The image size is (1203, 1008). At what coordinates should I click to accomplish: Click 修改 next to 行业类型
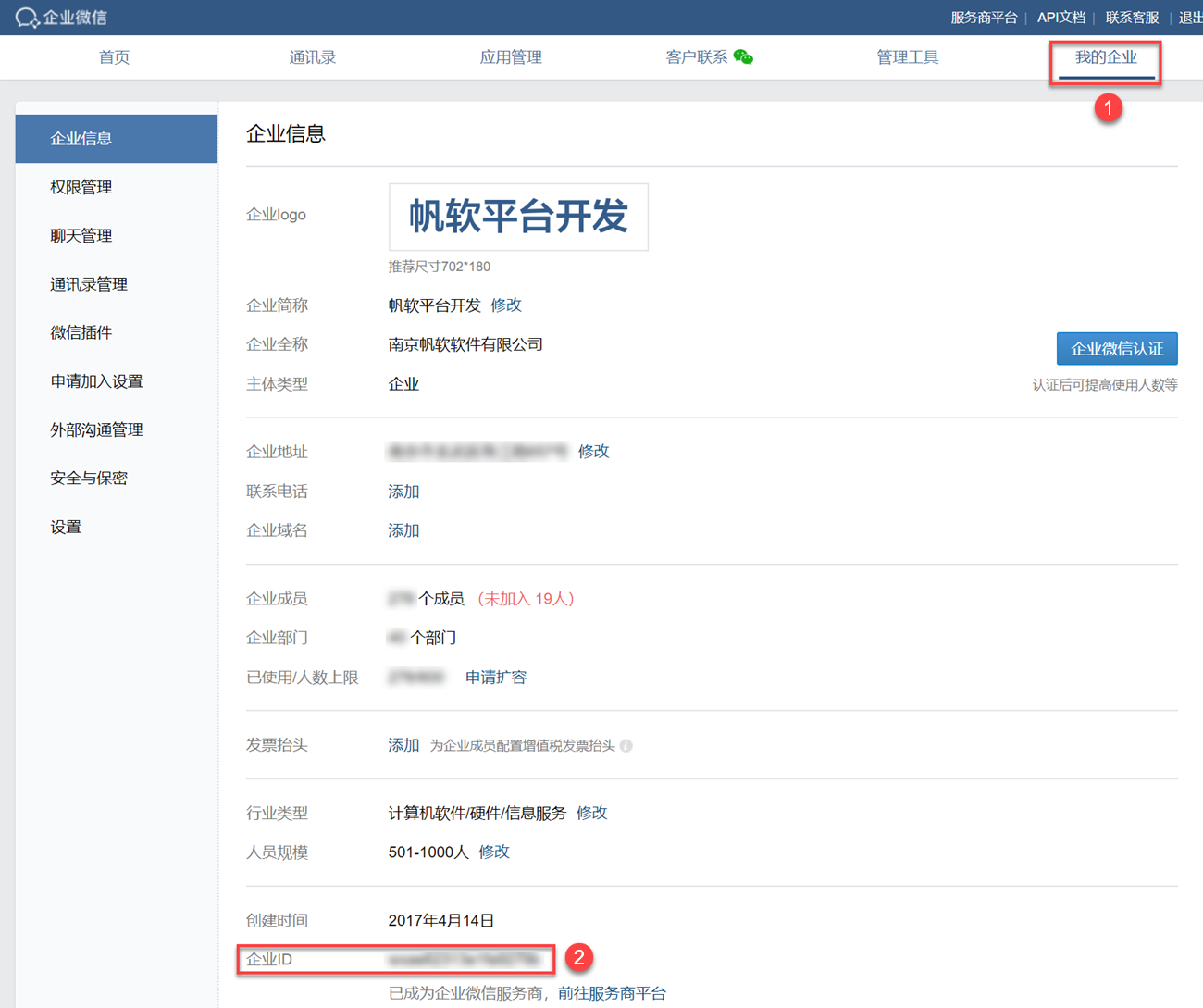coord(592,813)
